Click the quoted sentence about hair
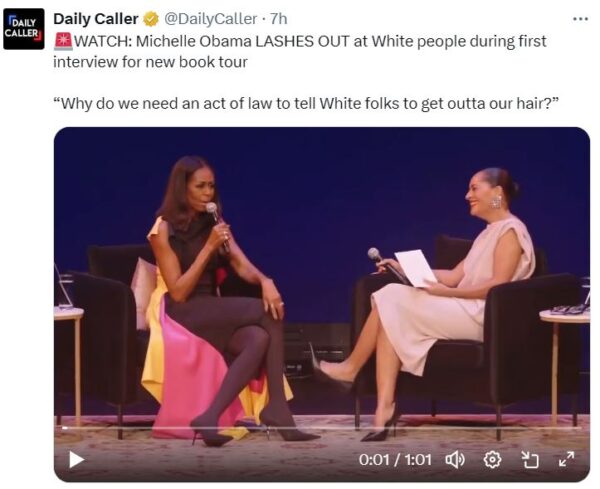Viewport: 600px width, 489px height. (306, 103)
